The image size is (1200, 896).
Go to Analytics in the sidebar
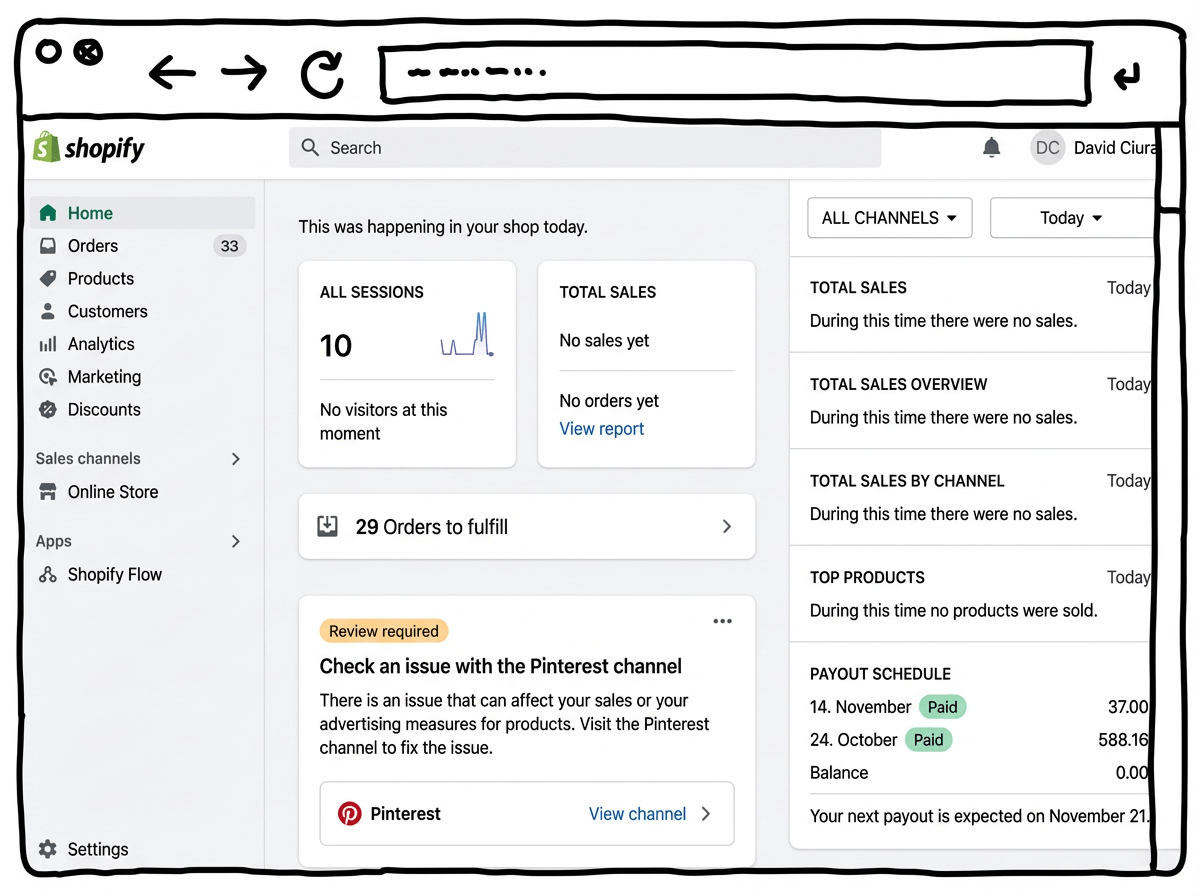pos(100,344)
